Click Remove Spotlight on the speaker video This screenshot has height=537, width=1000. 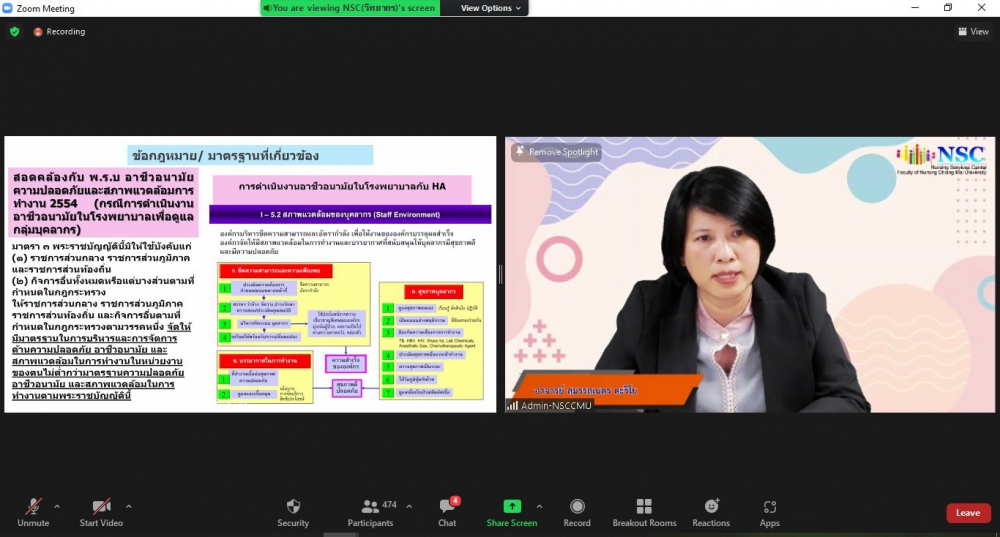click(x=557, y=152)
